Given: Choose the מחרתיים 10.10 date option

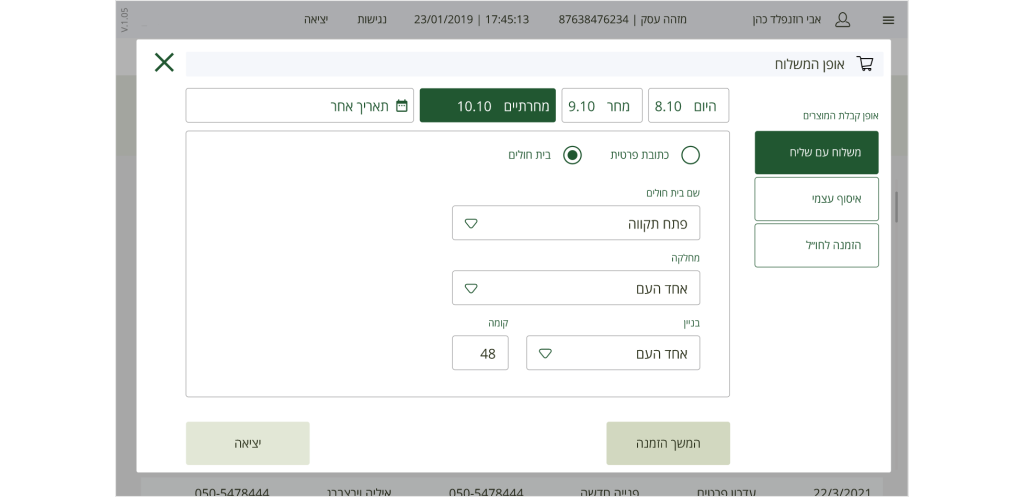Looking at the screenshot, I should pyautogui.click(x=487, y=106).
